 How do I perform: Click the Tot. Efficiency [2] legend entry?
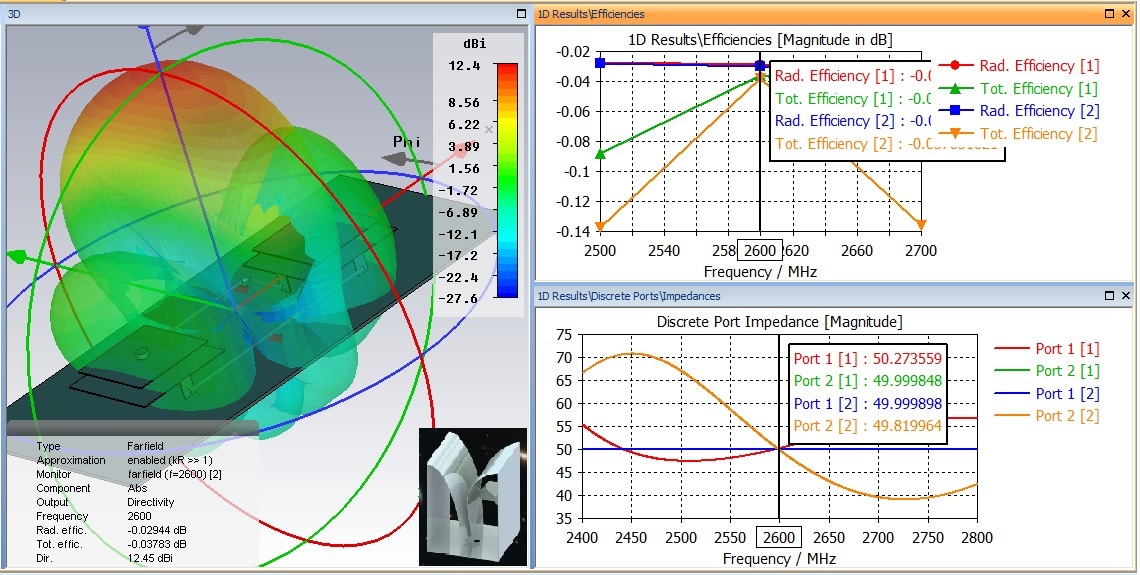point(1018,134)
